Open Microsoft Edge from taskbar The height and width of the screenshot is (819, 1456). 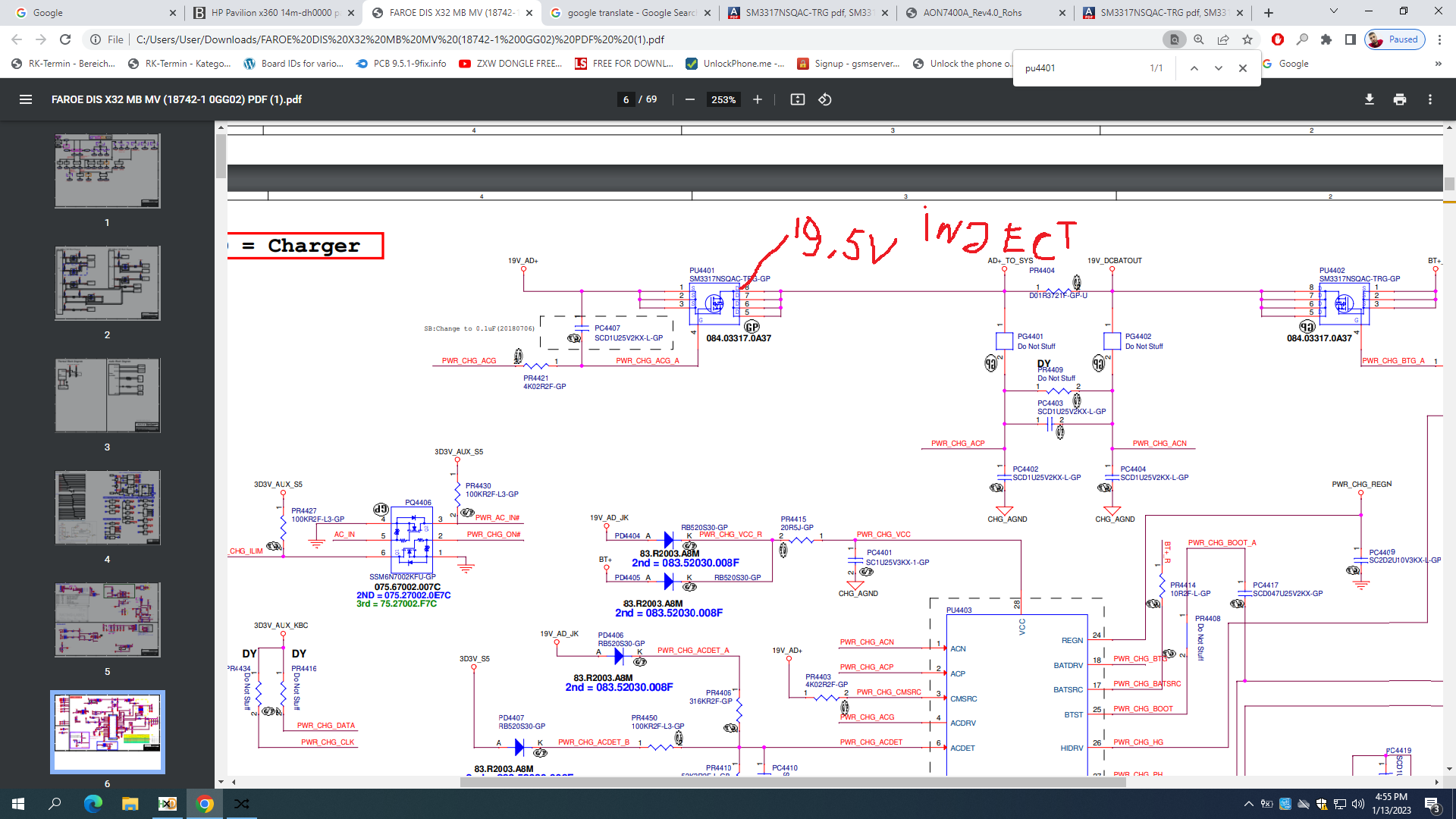pos(93,804)
